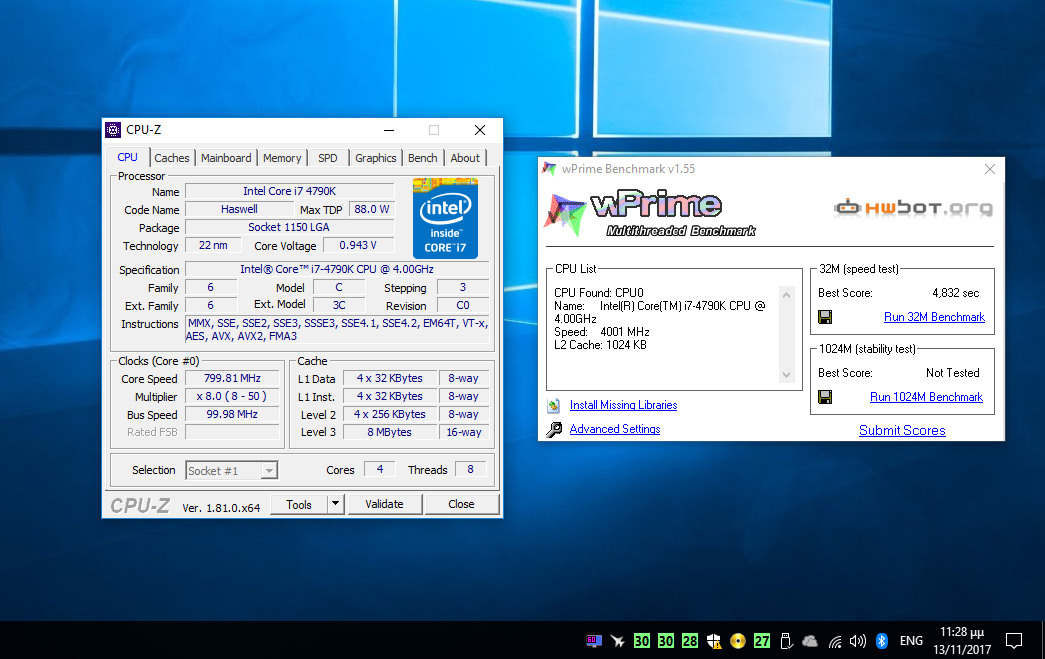
Task: Switch to the Caches tab
Action: click(172, 158)
